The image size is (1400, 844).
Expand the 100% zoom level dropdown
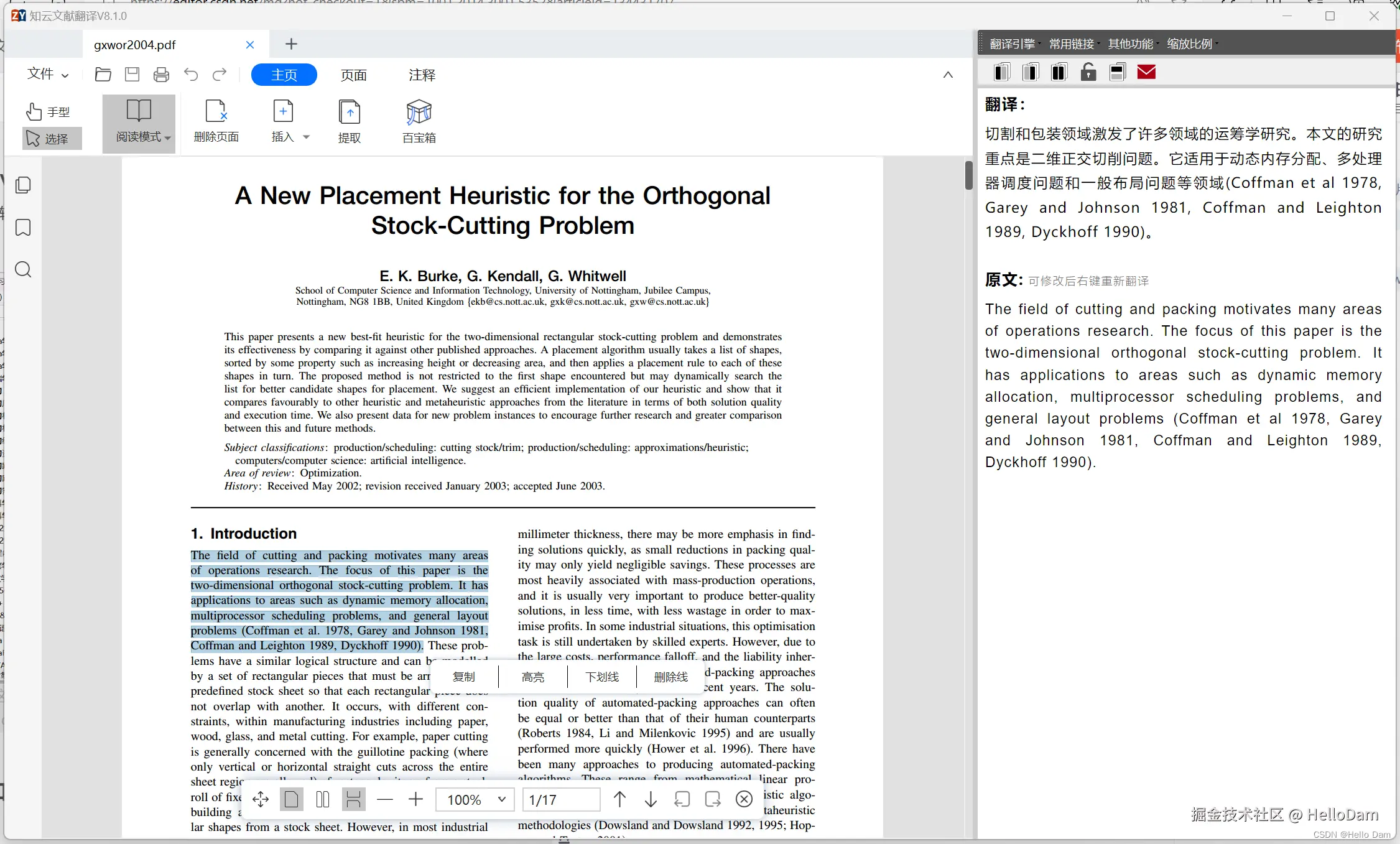pos(501,799)
